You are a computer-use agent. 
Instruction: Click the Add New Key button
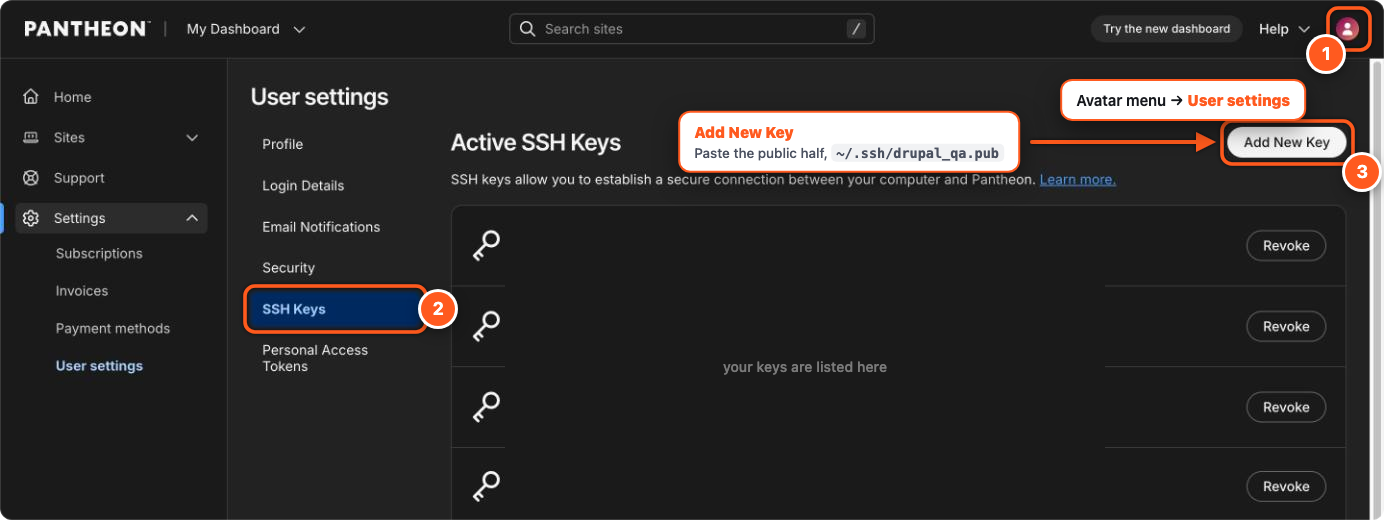click(x=1286, y=142)
